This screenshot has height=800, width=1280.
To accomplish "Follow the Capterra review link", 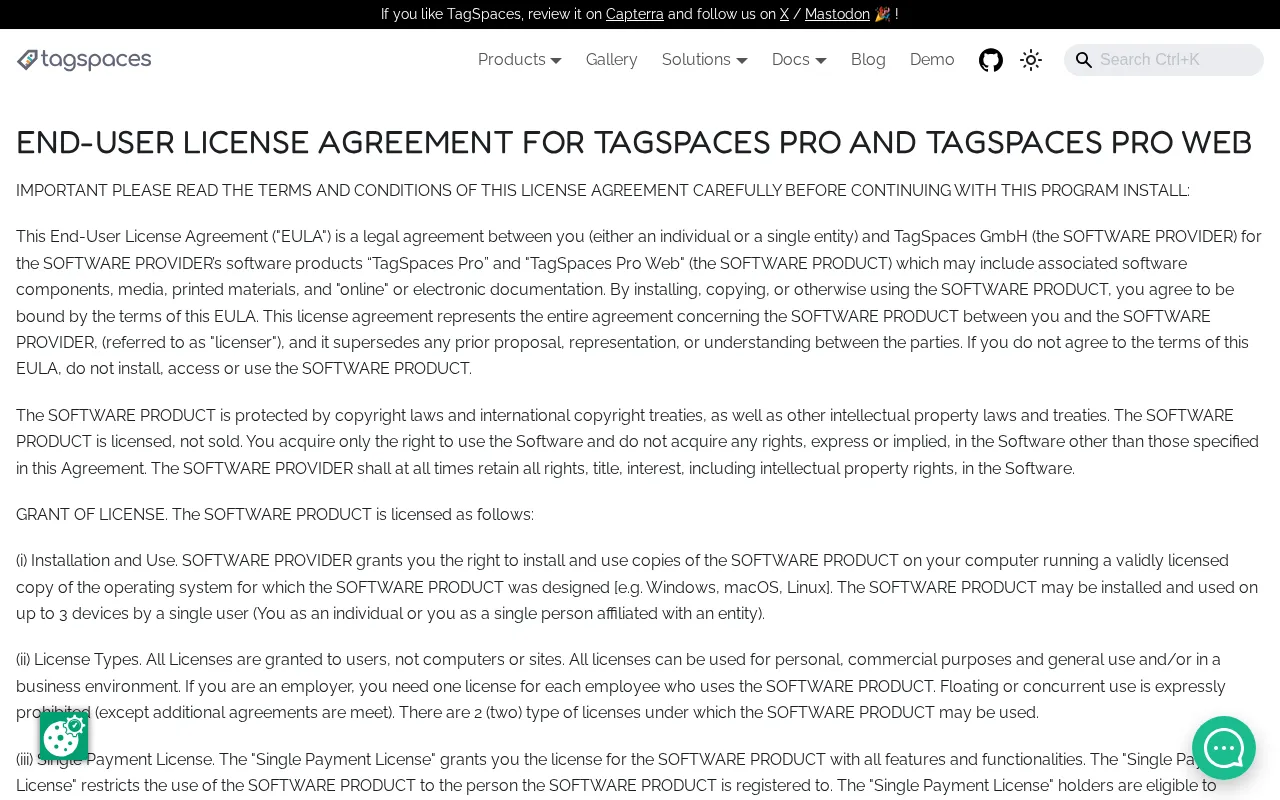I will click(x=635, y=14).
